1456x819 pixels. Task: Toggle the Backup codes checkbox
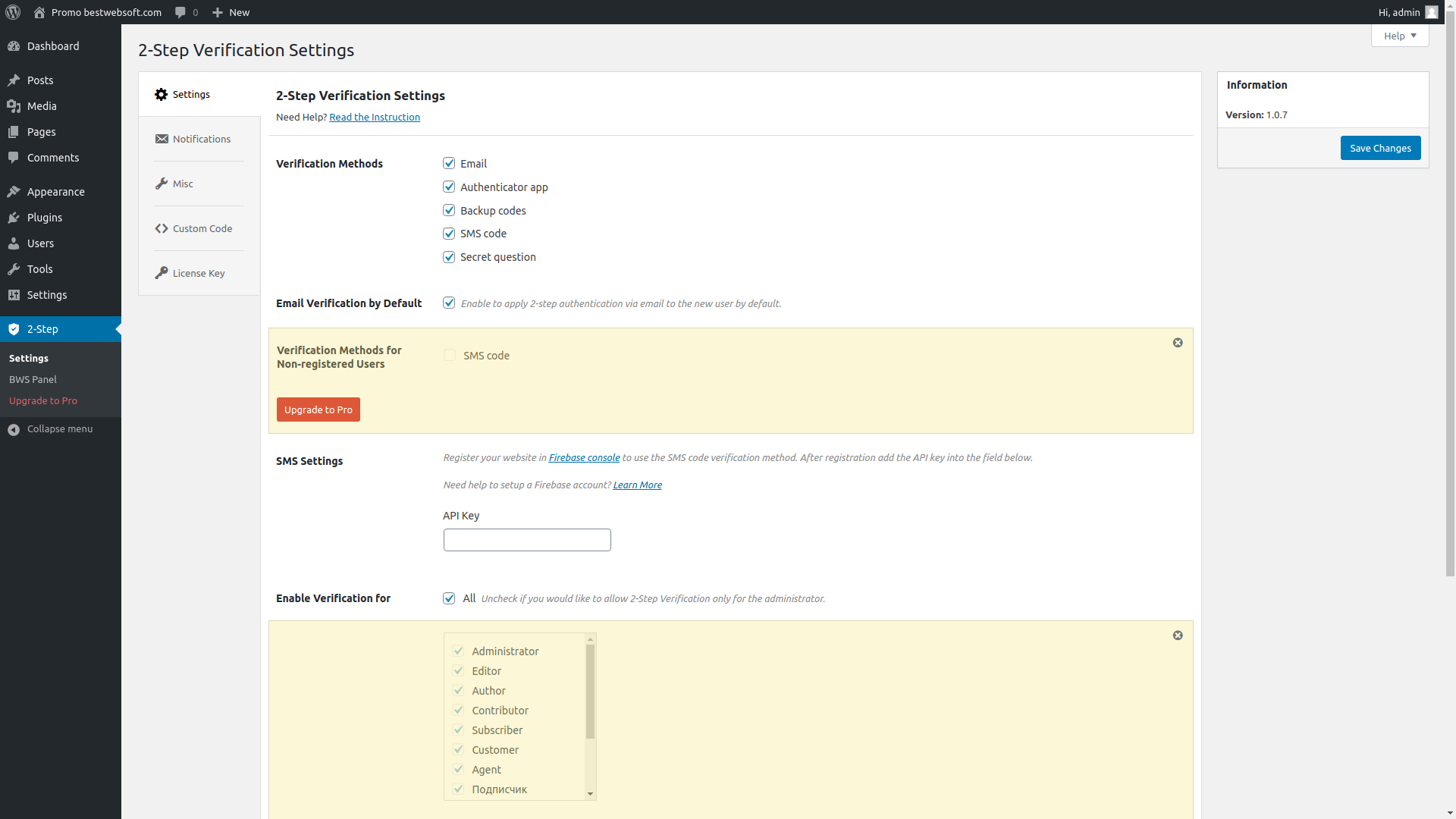tap(449, 210)
